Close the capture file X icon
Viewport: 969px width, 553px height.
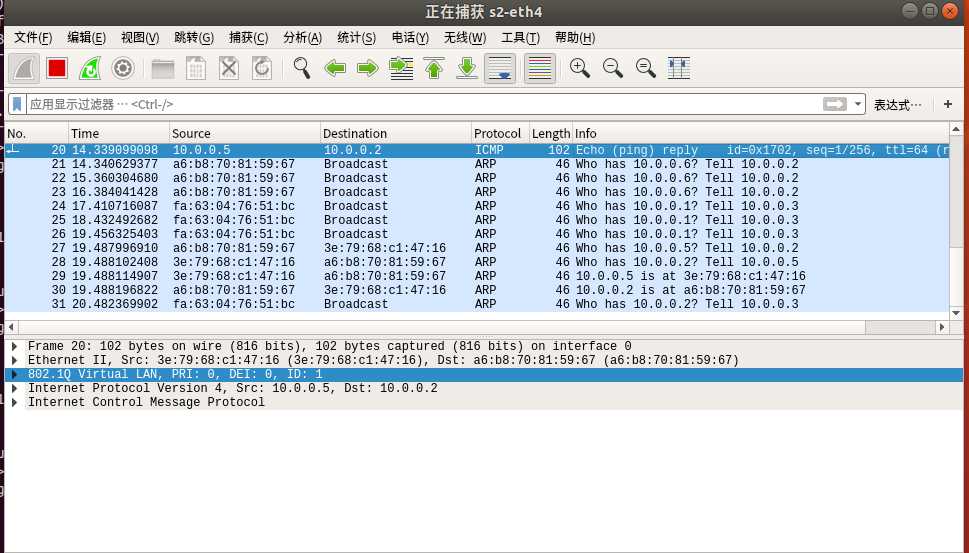click(229, 68)
